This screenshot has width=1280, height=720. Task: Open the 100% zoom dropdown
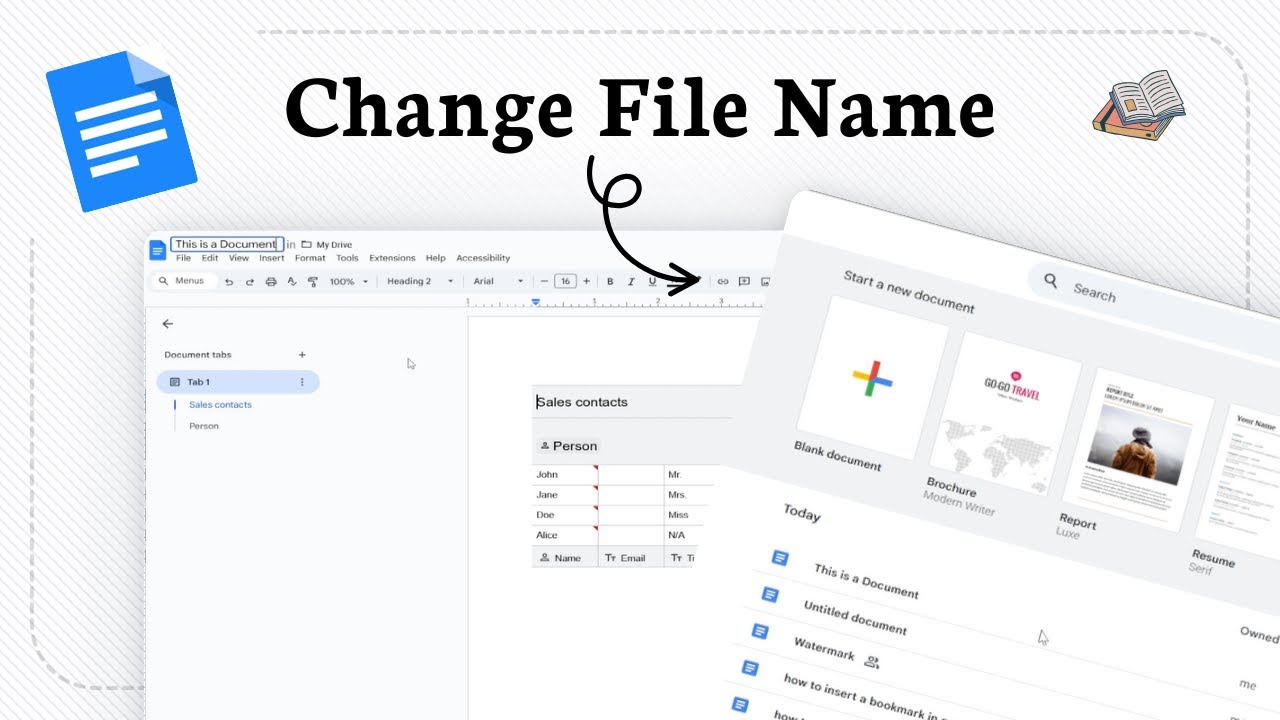[x=349, y=282]
